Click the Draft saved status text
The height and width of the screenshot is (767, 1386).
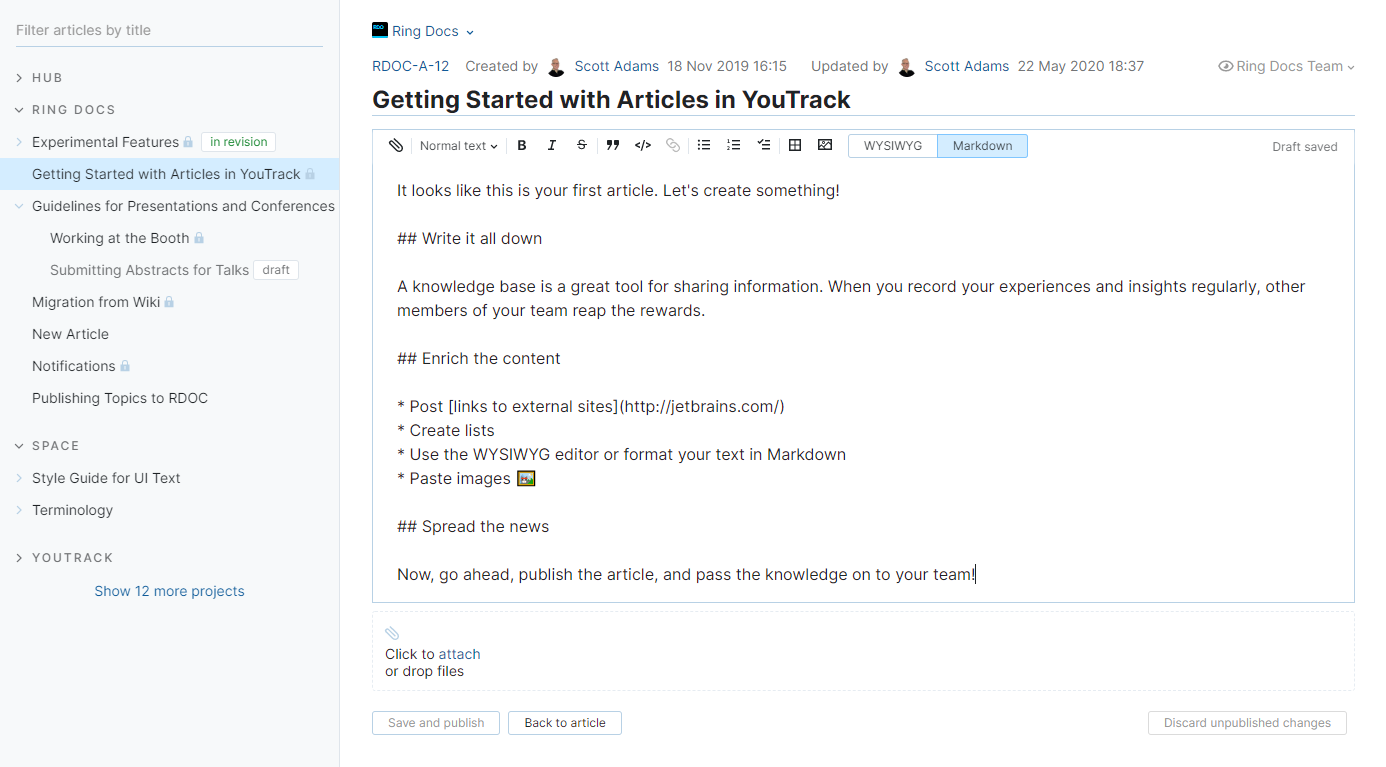[1304, 146]
